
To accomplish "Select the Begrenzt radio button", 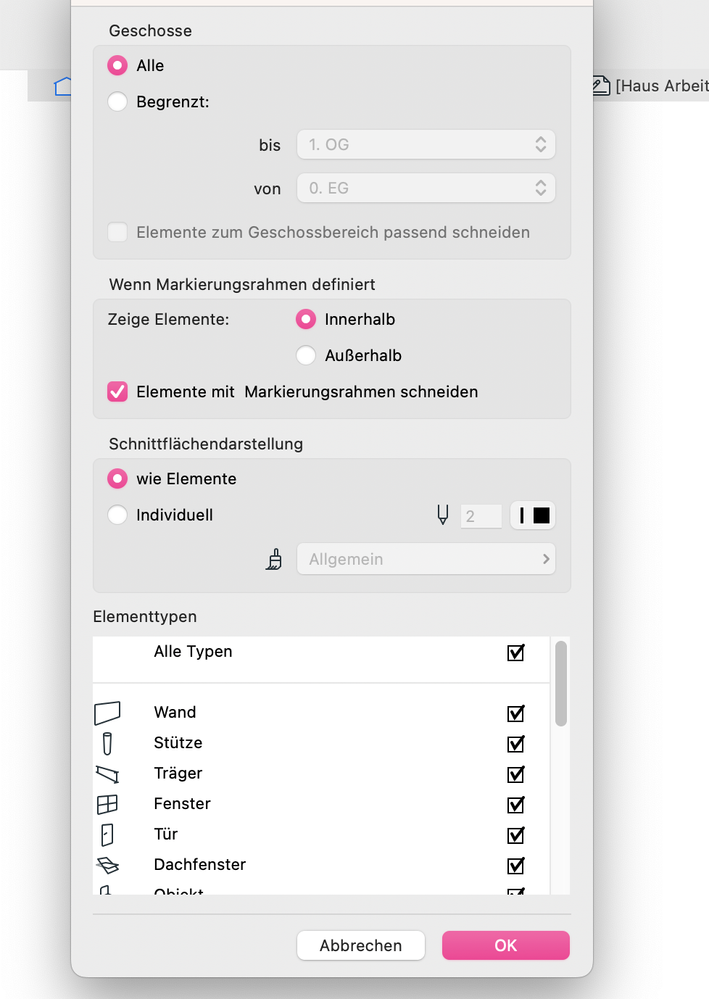I will coord(118,101).
